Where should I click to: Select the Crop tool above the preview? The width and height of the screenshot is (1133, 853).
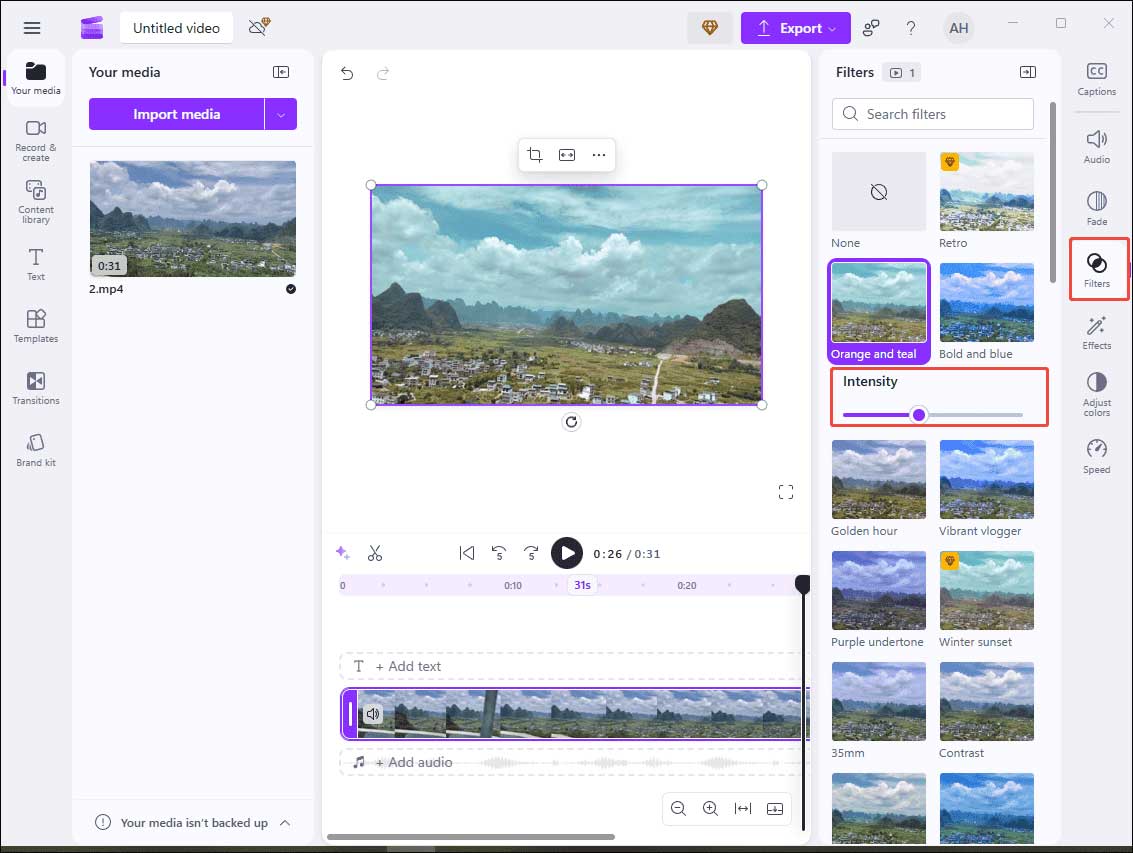[x=534, y=154]
